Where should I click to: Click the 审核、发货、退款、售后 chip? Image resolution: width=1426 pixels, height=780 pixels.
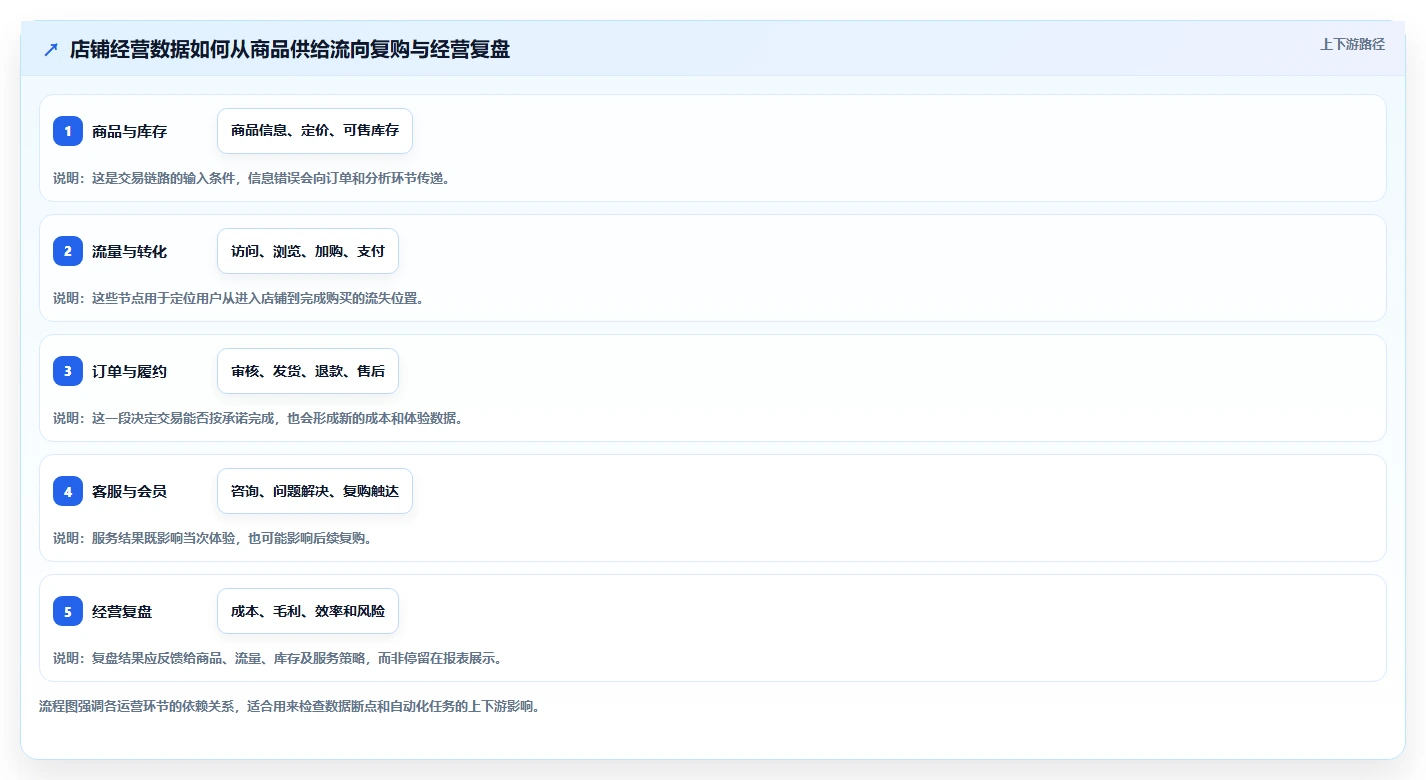click(308, 371)
